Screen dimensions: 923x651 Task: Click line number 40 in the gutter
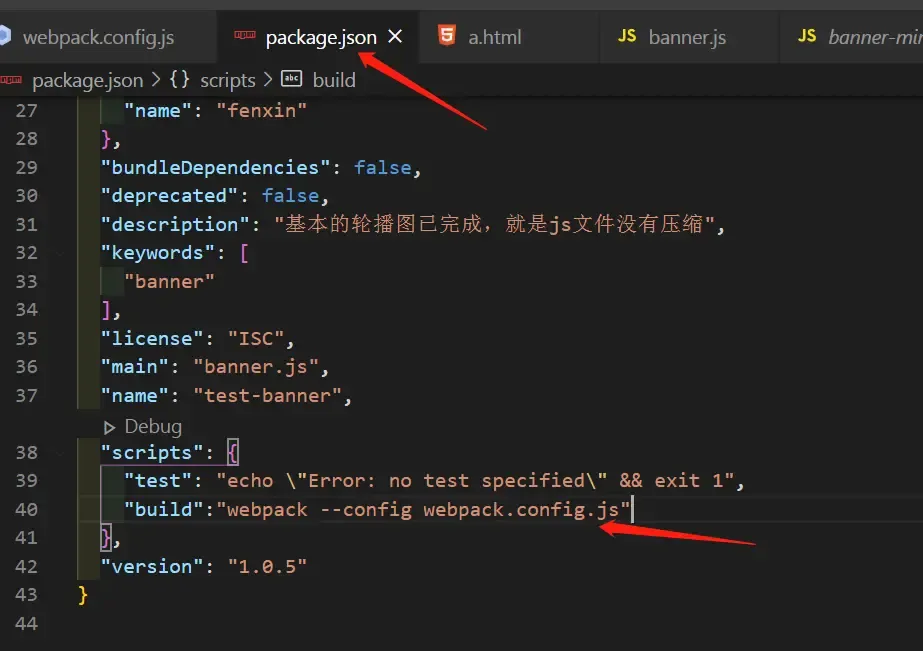coord(27,509)
